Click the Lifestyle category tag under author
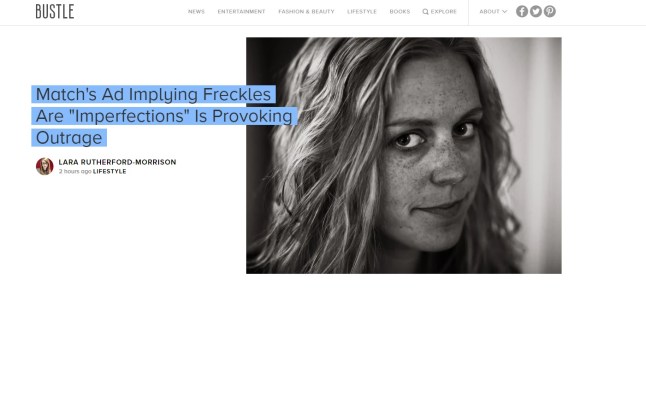This screenshot has height=408, width=646. tap(110, 171)
